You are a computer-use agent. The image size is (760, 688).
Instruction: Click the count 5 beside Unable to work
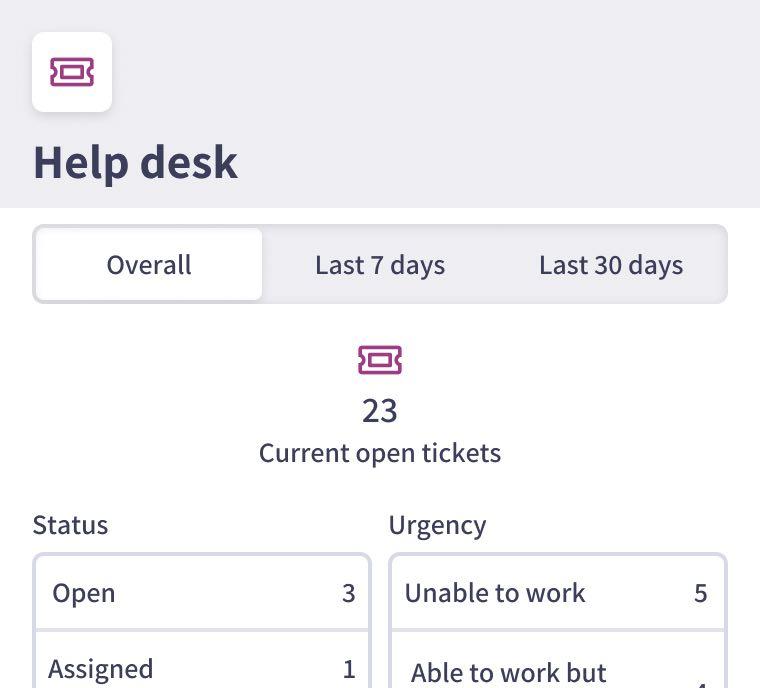(700, 593)
